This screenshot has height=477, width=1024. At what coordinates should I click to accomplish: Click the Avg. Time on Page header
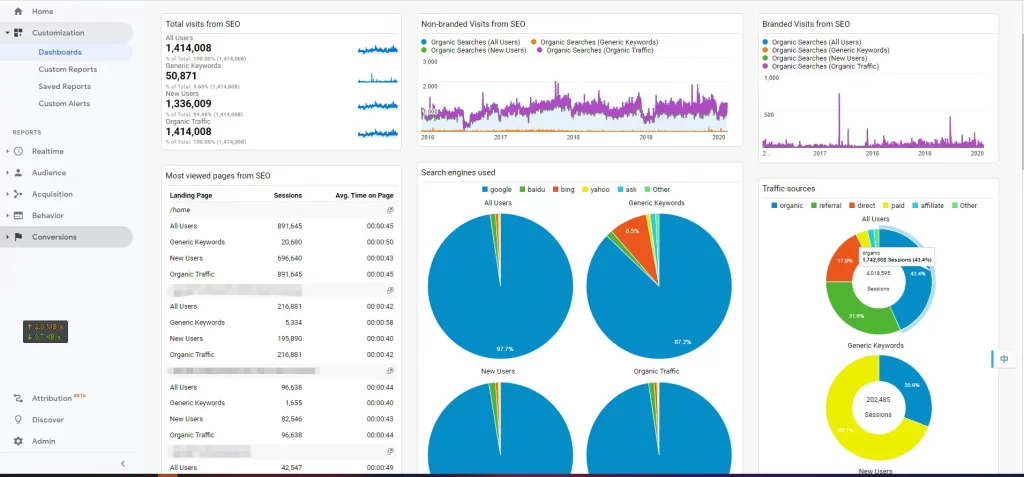(364, 195)
